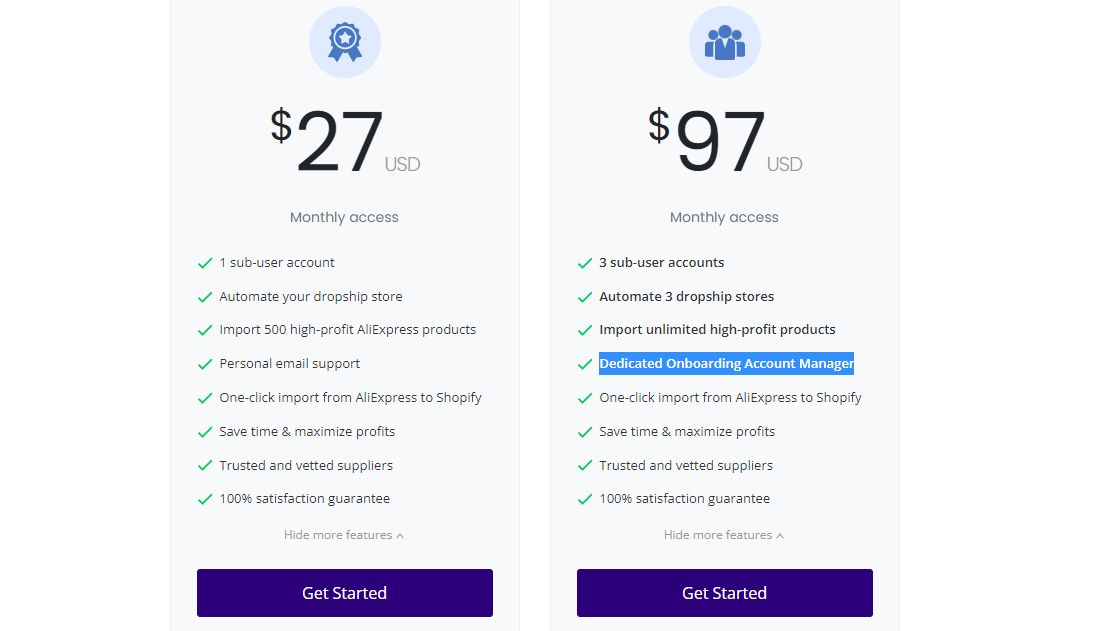Click checkmark beside 3 sub-user accounts
This screenshot has height=631, width=1094.
[585, 263]
